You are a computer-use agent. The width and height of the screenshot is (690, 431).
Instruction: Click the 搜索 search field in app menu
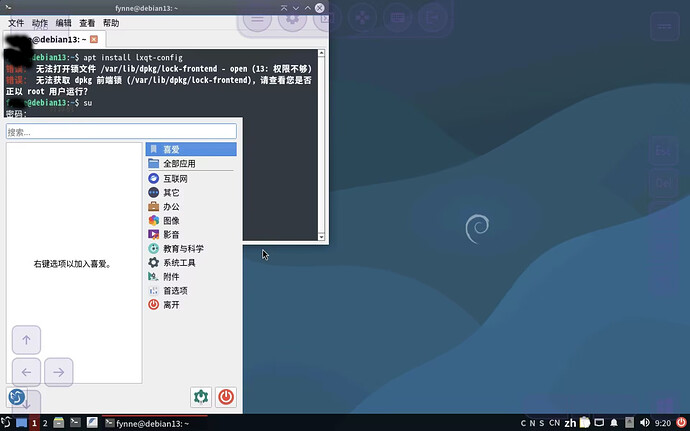click(121, 132)
